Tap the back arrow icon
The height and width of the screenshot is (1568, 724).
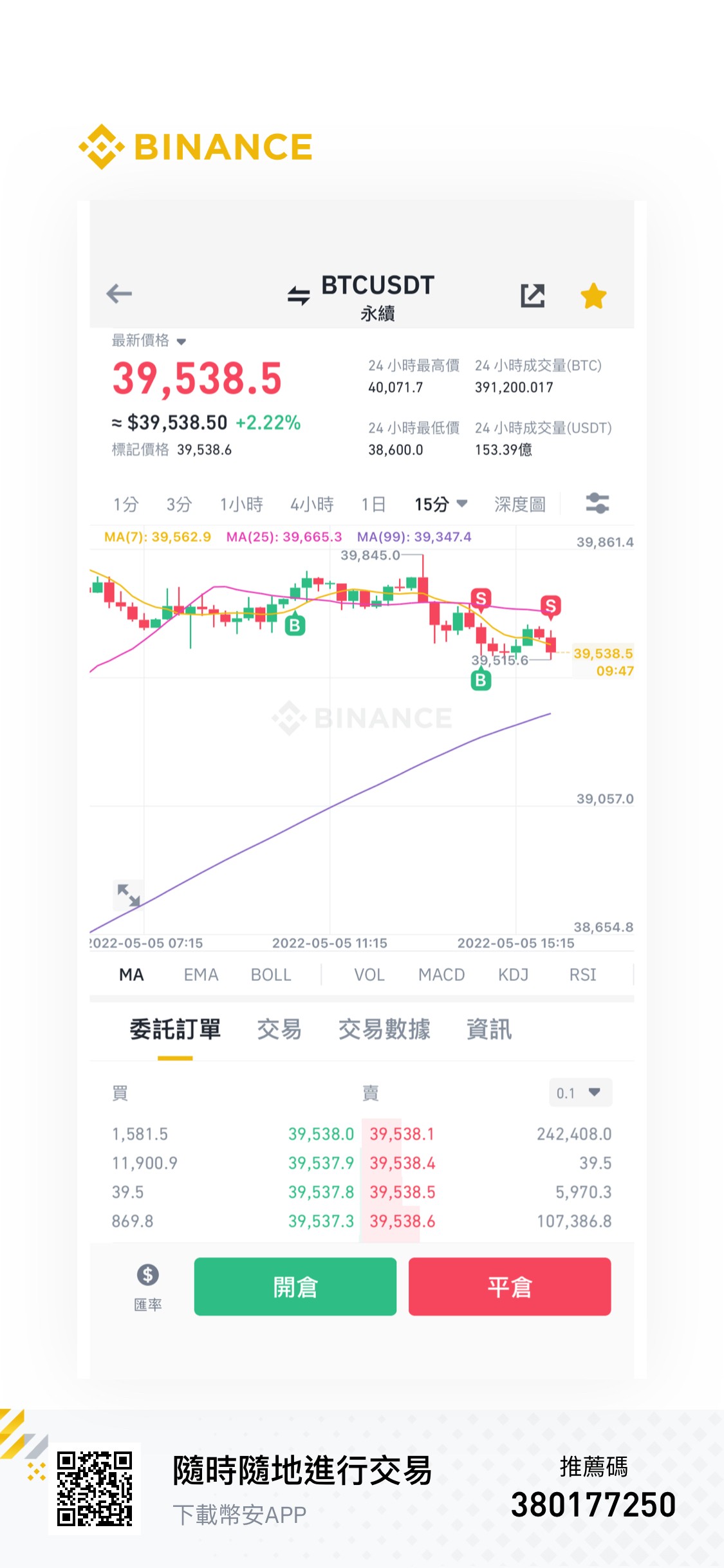coord(119,294)
